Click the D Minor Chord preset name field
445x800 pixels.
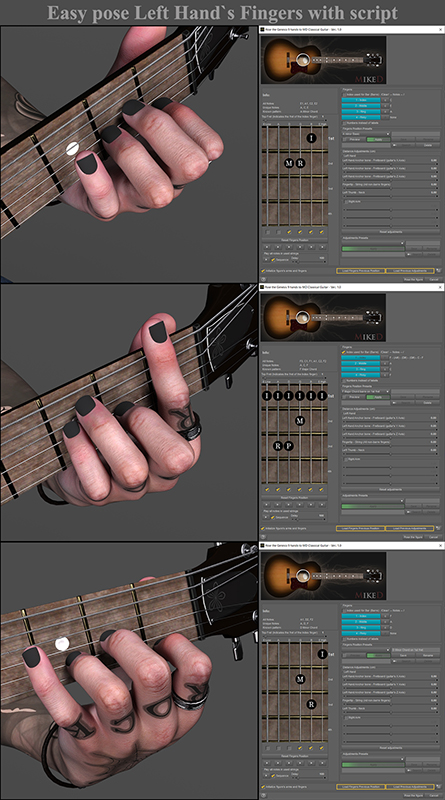pyautogui.click(x=416, y=649)
